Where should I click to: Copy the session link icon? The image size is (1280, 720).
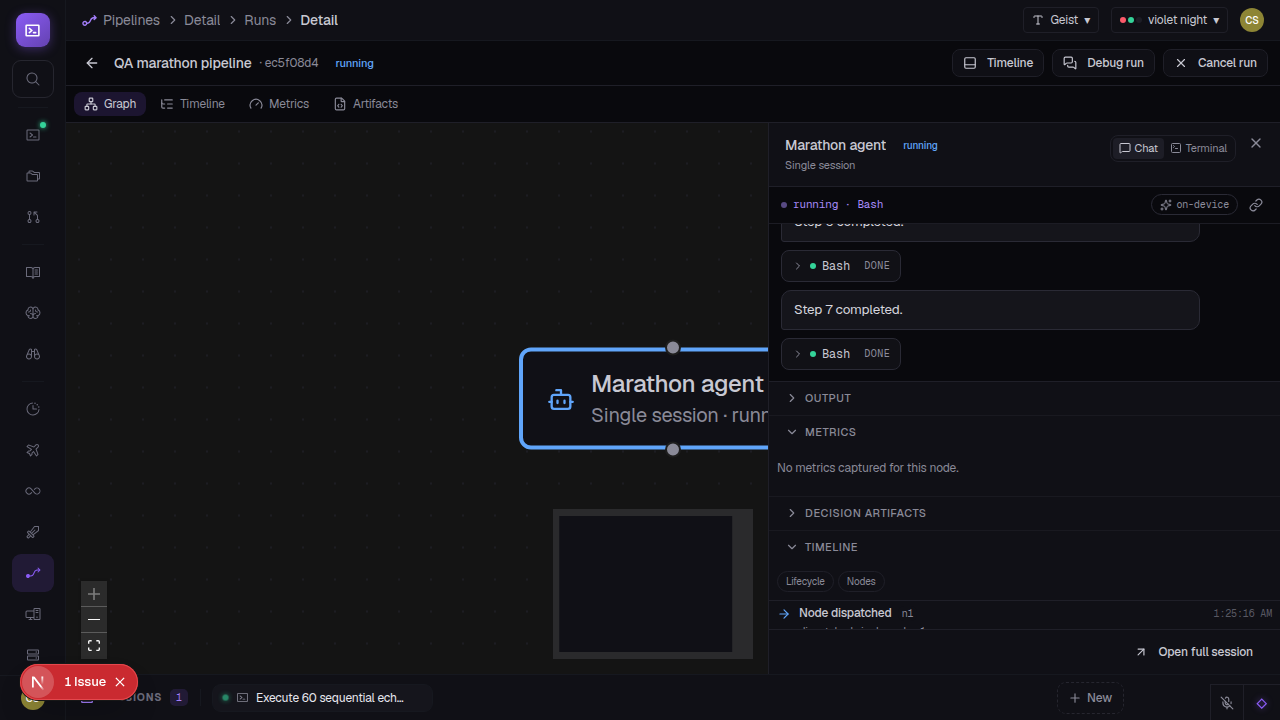tap(1256, 205)
